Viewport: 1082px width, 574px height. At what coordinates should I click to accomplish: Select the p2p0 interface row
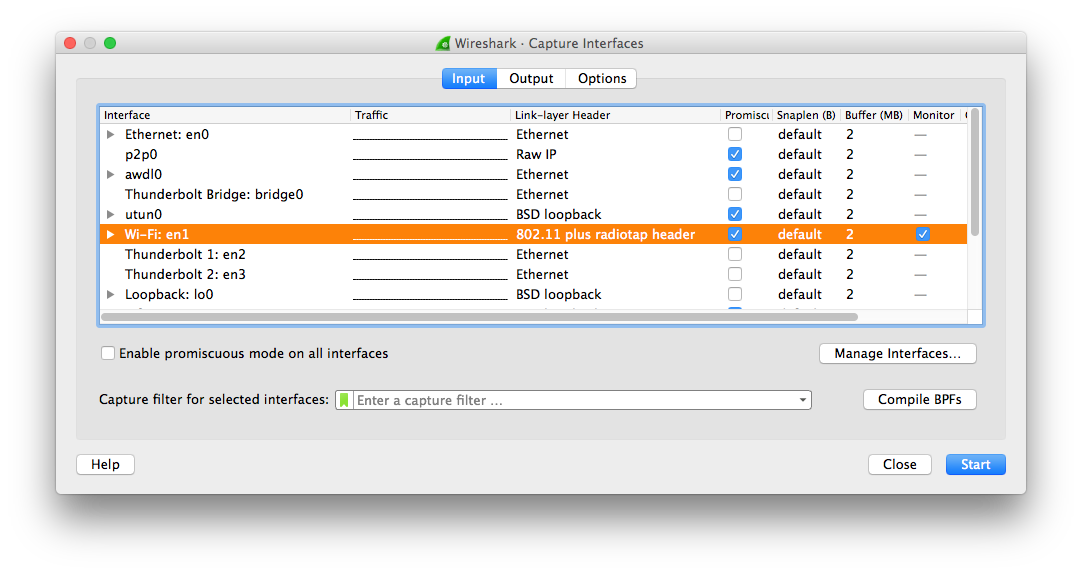533,155
